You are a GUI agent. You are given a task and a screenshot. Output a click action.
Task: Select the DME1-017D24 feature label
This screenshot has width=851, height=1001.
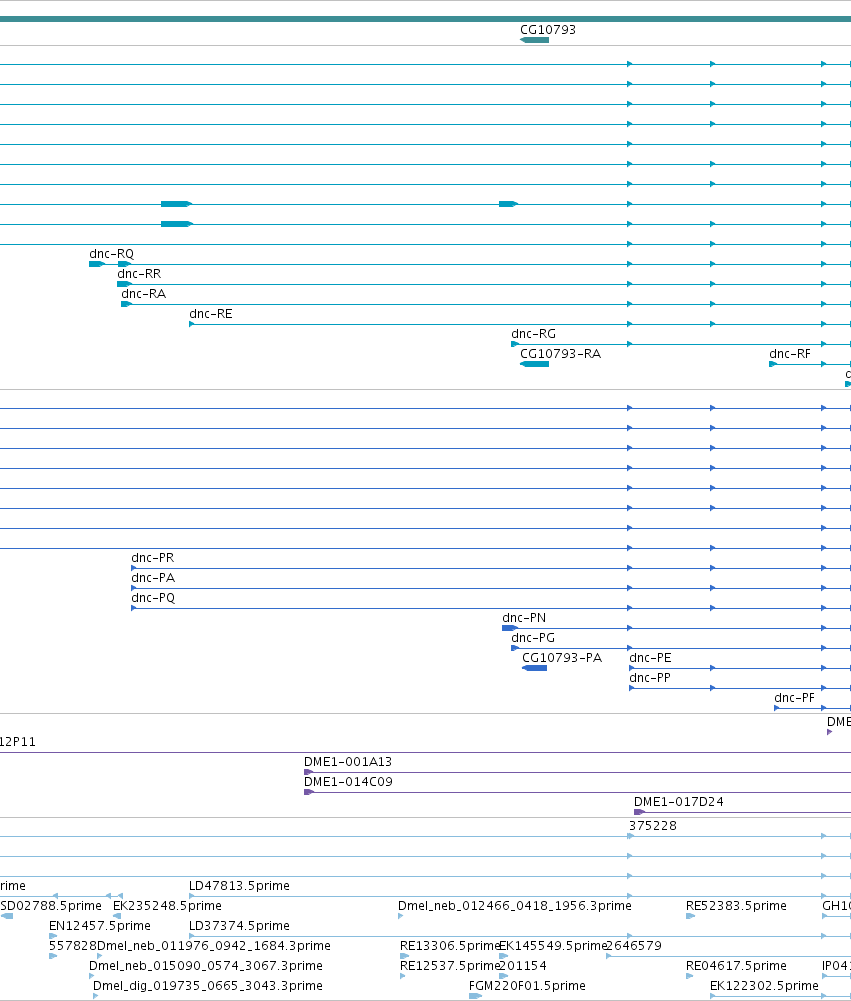679,802
